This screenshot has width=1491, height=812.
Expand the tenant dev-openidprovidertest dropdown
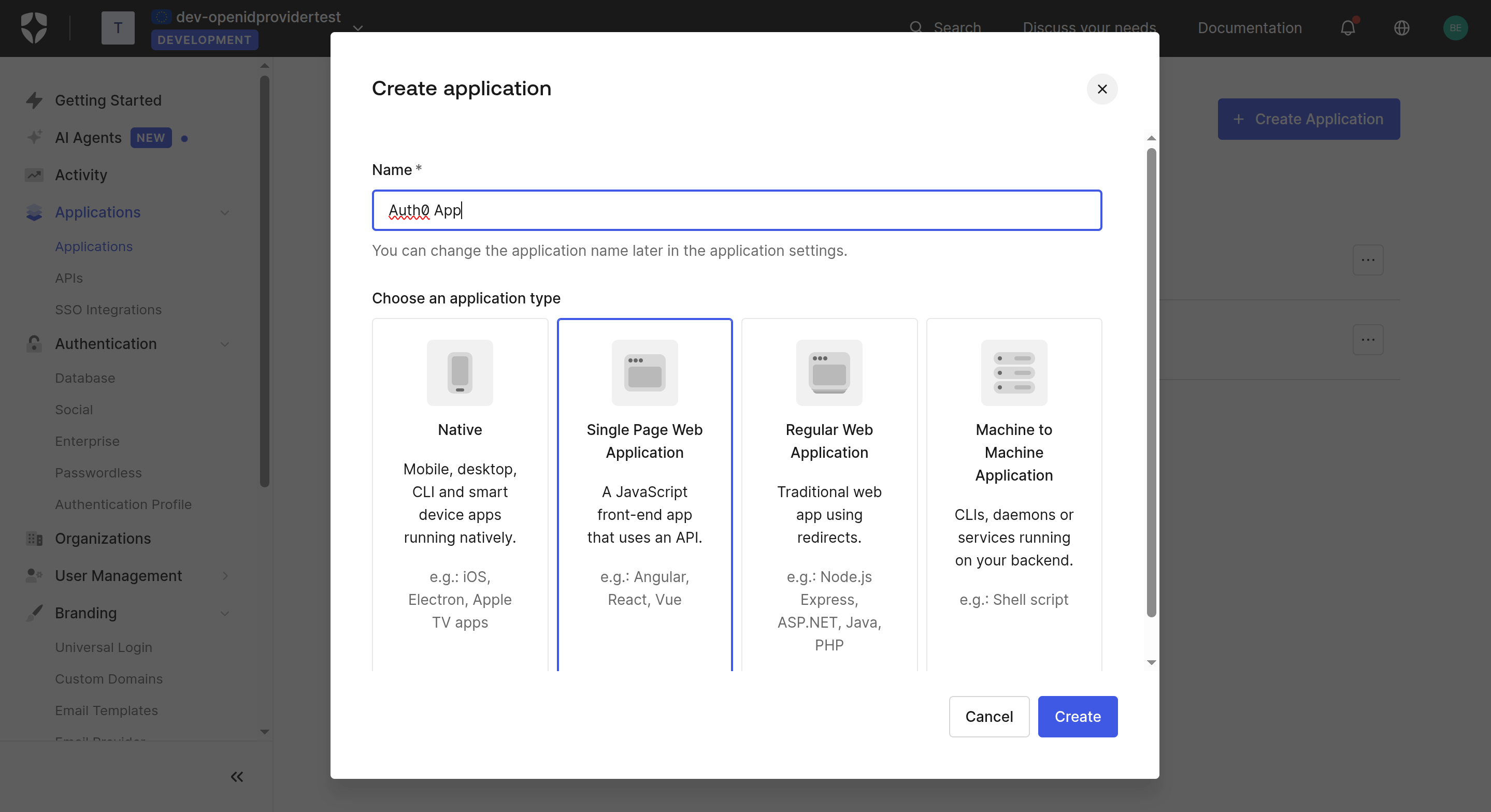pyautogui.click(x=359, y=28)
